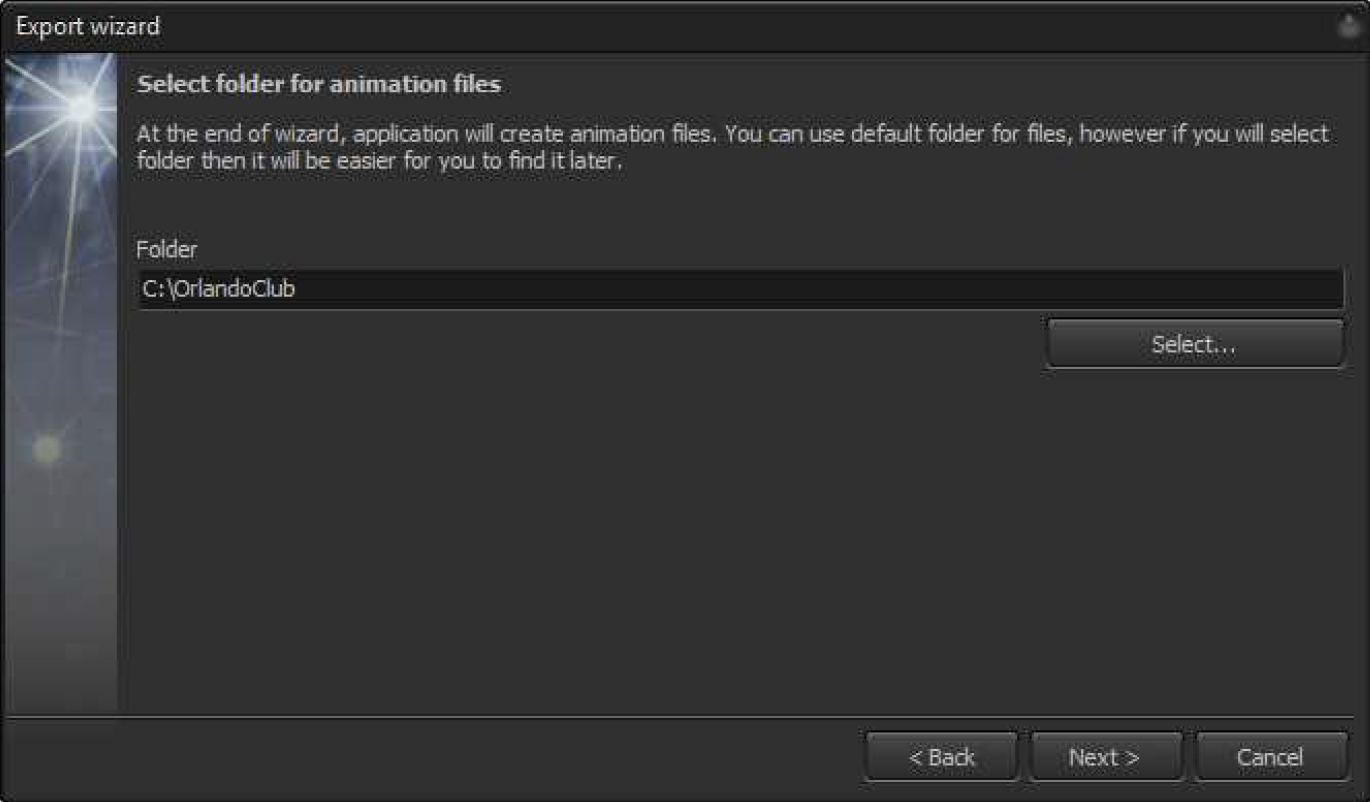Click the wizard description paragraph text
Screen dimensions: 1370x802
pyautogui.click(x=732, y=147)
